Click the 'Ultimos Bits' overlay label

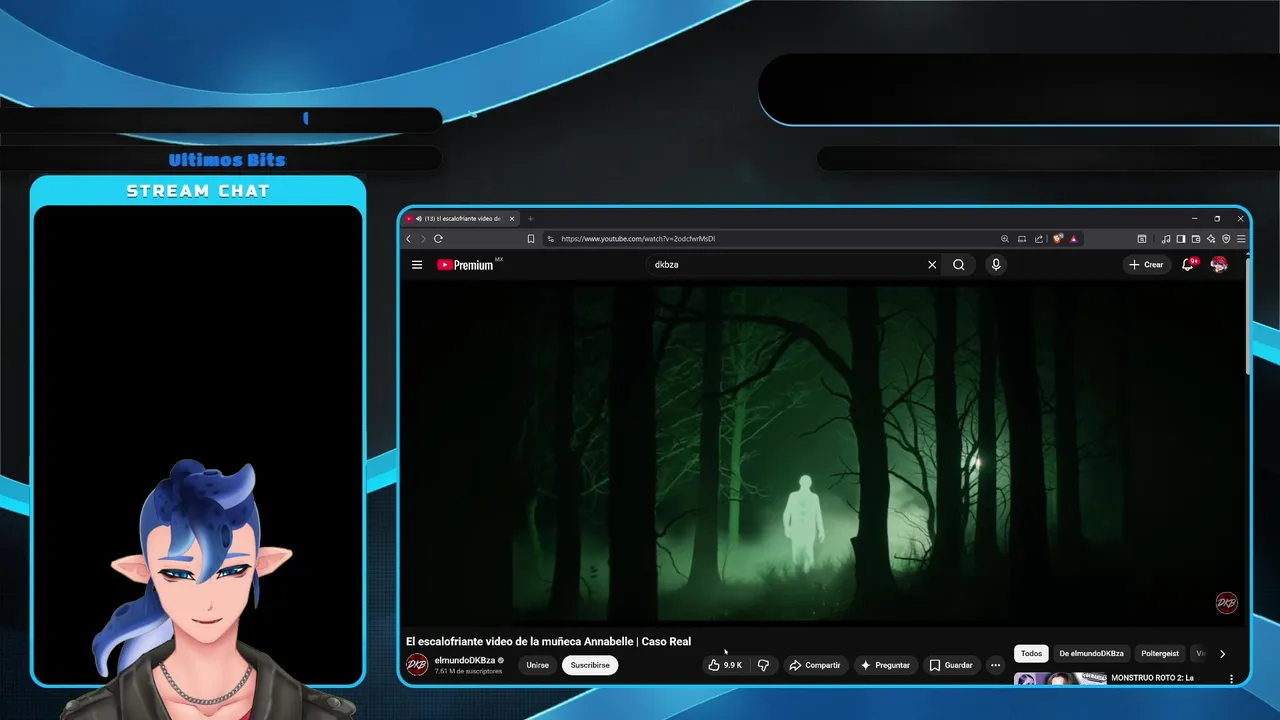click(227, 160)
